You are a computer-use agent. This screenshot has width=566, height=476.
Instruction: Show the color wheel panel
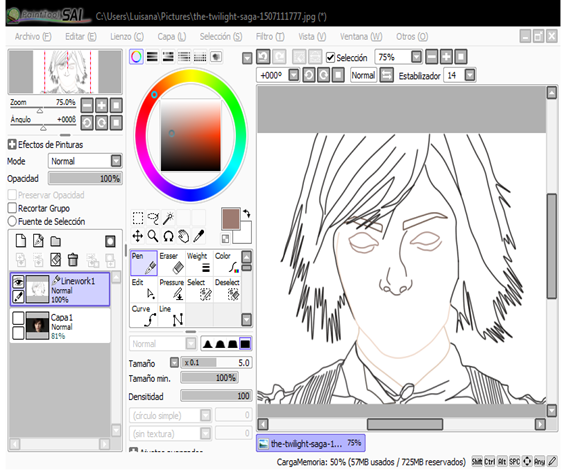pyautogui.click(x=136, y=57)
